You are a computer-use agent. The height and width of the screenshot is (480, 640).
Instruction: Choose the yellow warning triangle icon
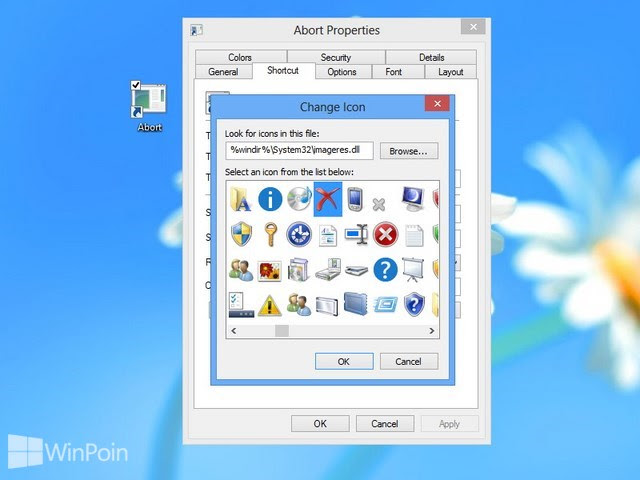tap(269, 306)
